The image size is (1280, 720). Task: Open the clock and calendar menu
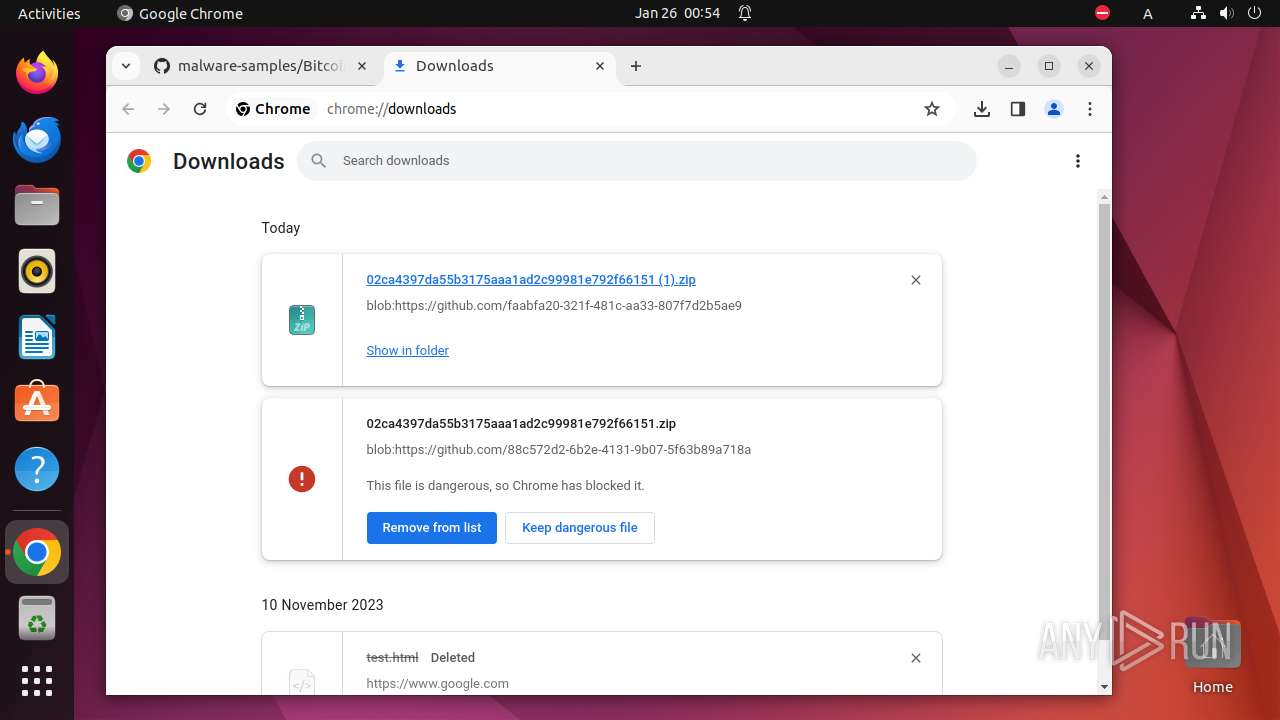click(677, 13)
